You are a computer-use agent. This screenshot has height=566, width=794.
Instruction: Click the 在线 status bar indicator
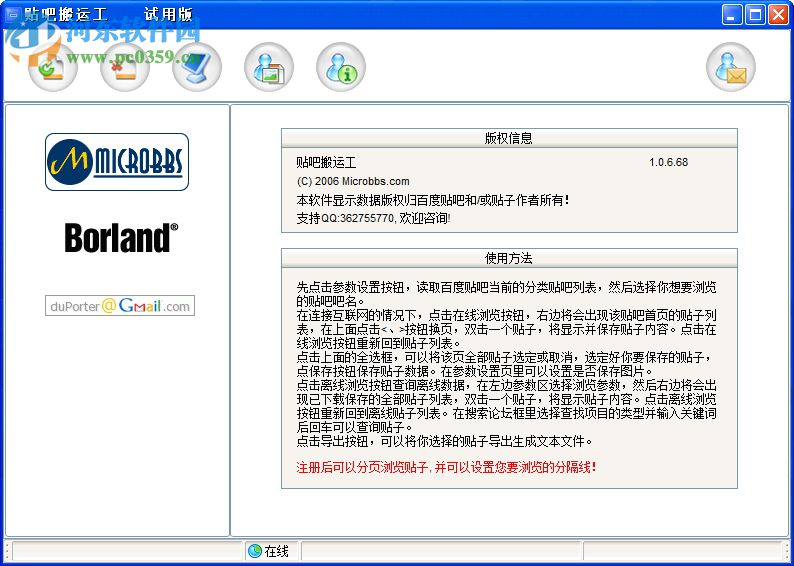[269, 551]
